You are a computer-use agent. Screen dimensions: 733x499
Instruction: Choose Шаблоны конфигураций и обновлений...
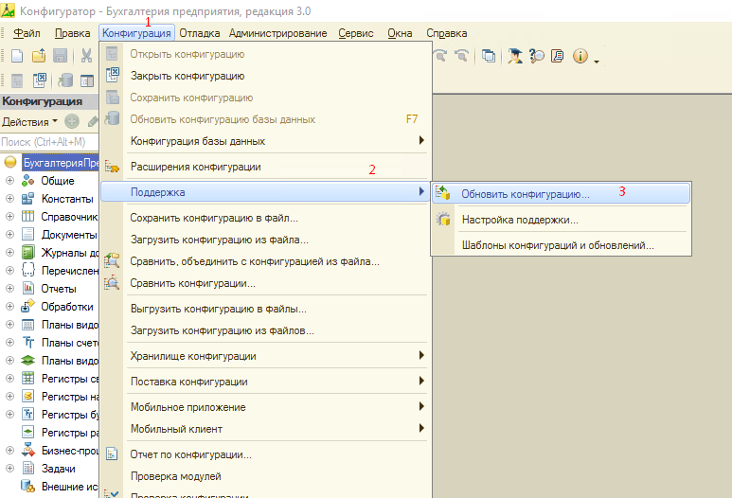(561, 245)
